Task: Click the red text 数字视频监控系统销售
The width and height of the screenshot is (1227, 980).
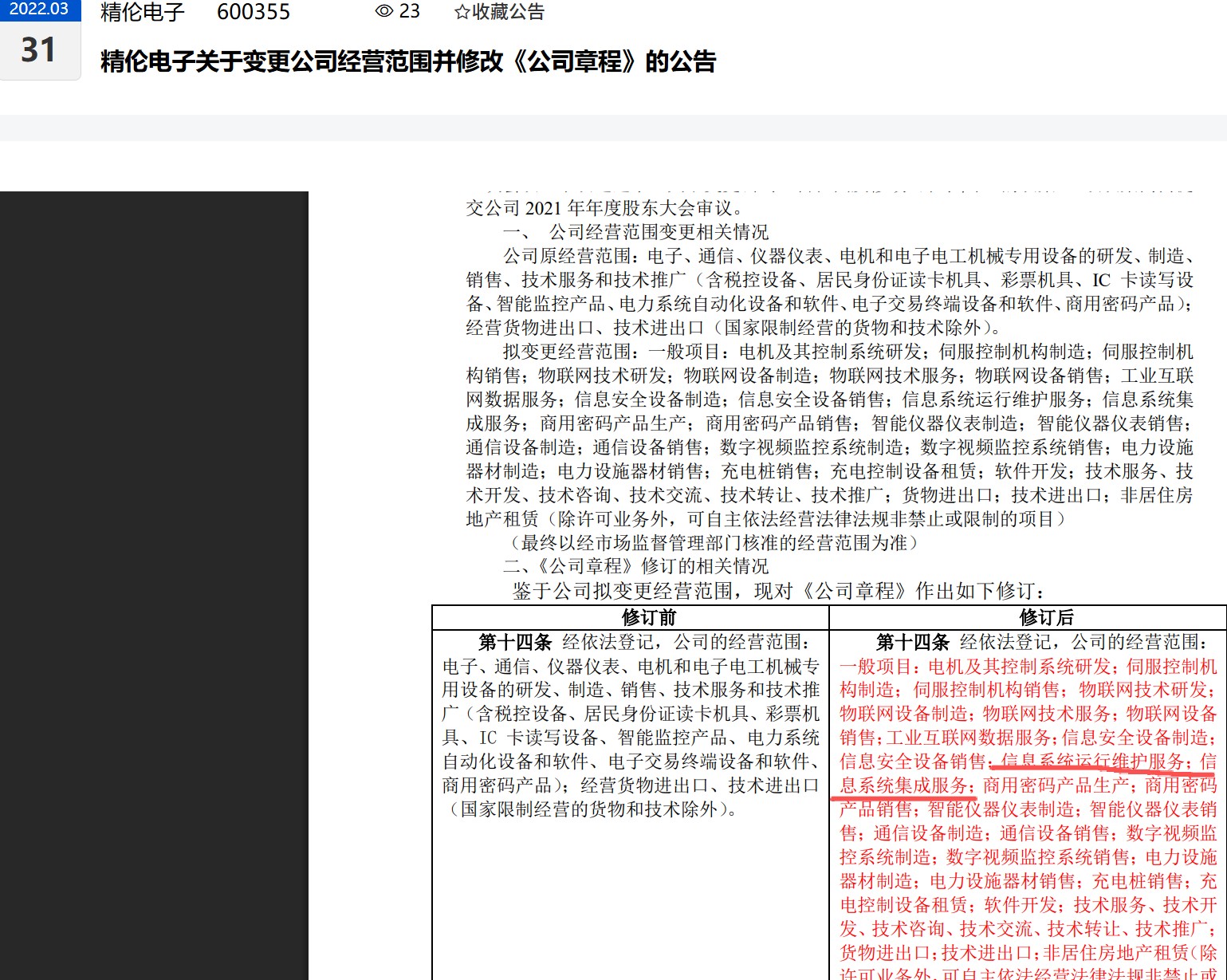Action: [x=1038, y=857]
